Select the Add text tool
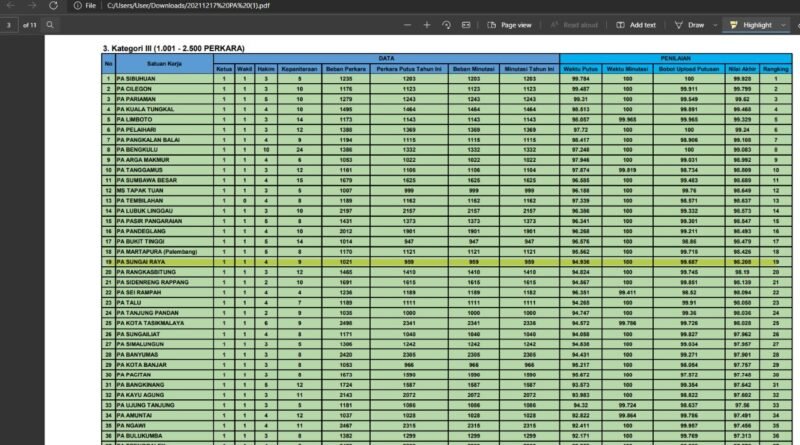The width and height of the screenshot is (800, 445). tap(635, 24)
